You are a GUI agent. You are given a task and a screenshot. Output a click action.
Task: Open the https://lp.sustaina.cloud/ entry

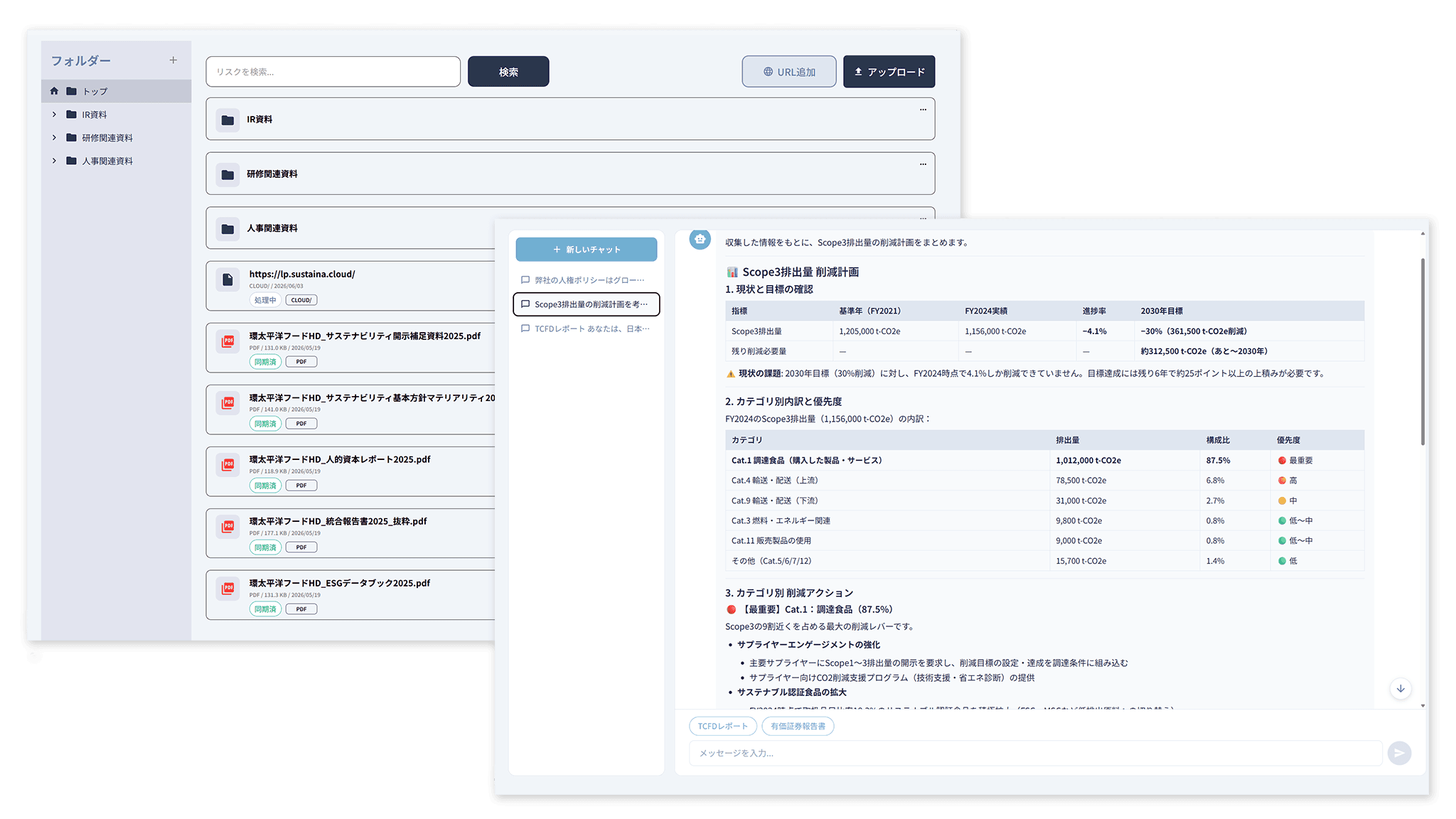[302, 274]
